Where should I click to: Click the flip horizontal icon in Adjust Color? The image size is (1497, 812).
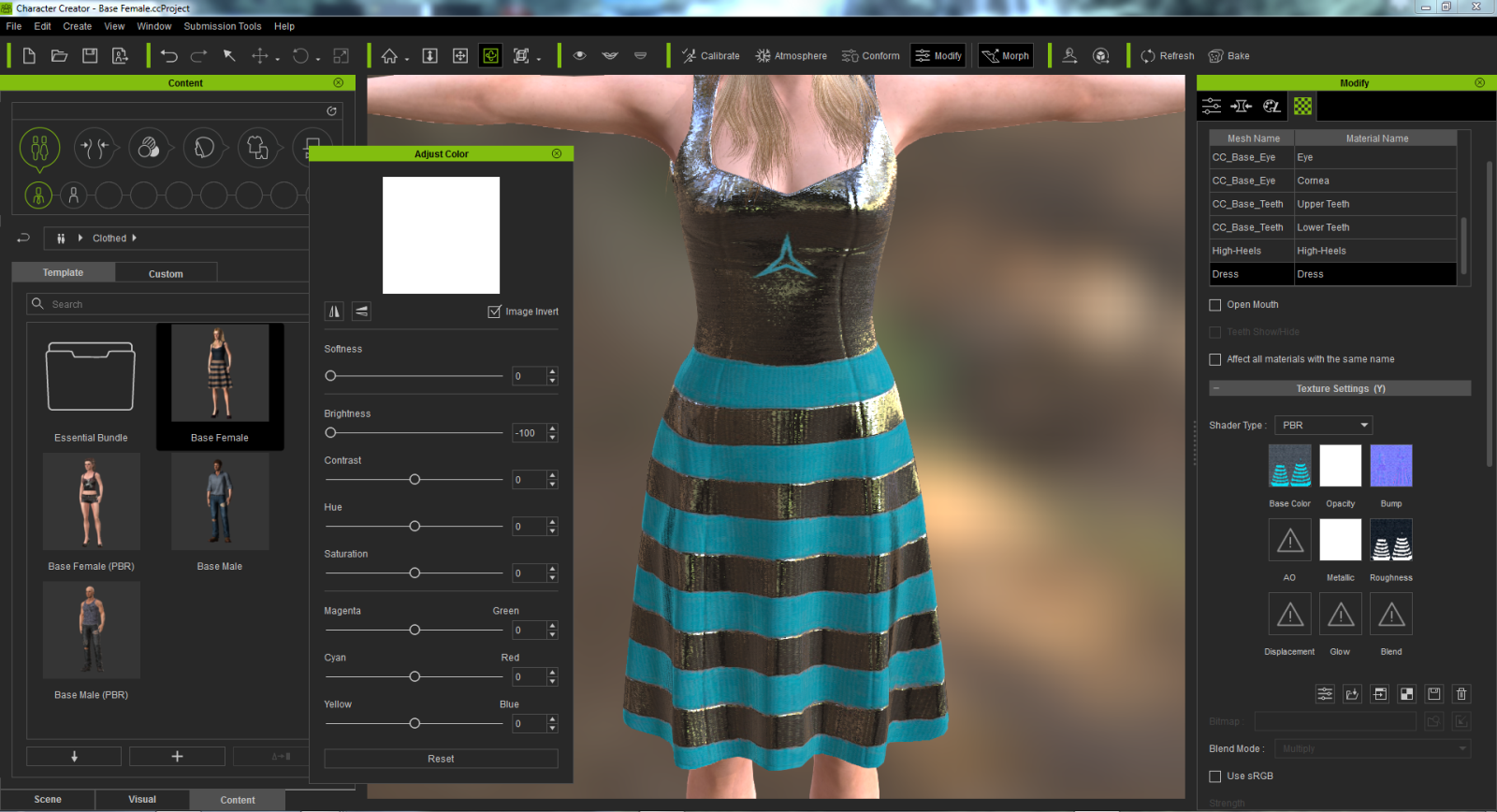pos(334,312)
